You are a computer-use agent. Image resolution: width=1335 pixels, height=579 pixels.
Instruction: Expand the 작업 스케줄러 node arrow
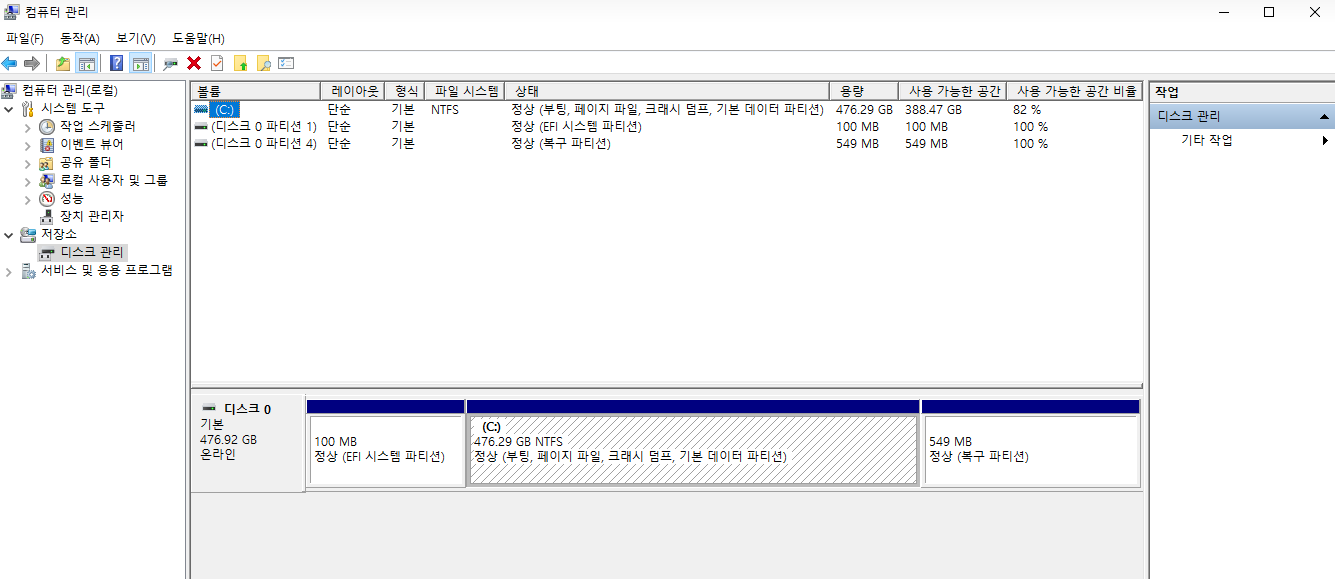[x=28, y=126]
